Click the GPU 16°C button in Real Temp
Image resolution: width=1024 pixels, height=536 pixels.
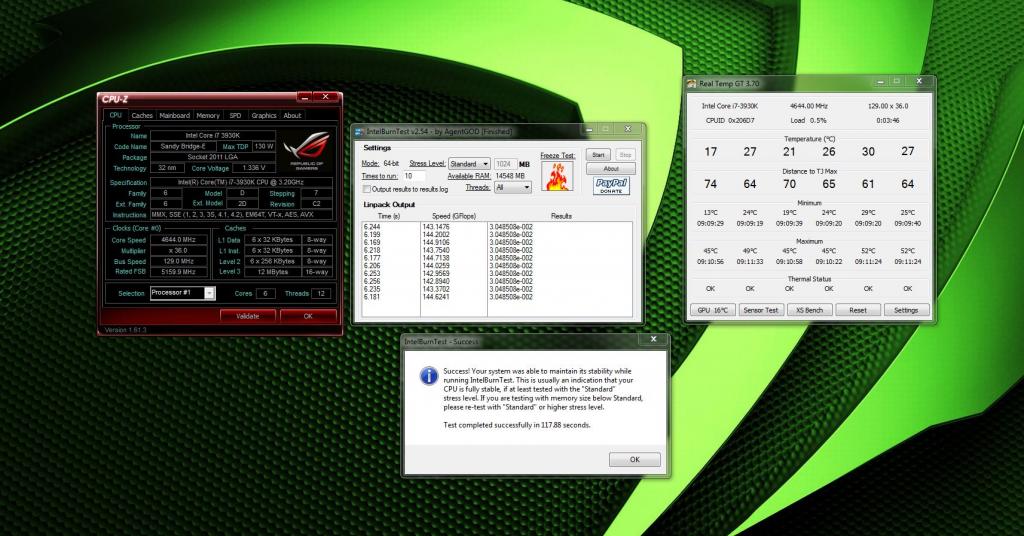pyautogui.click(x=712, y=310)
